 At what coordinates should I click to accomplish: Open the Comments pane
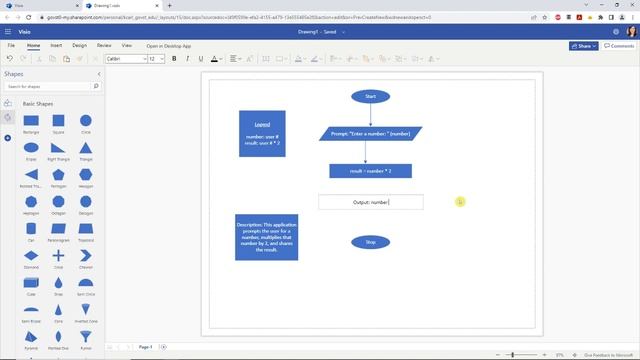coord(619,46)
